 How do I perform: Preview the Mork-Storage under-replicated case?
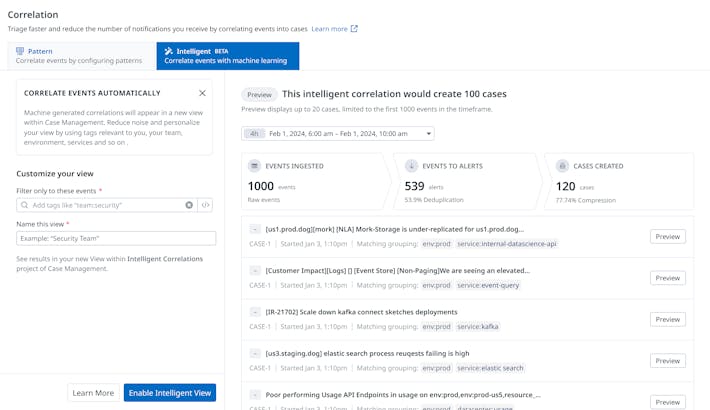[668, 236]
